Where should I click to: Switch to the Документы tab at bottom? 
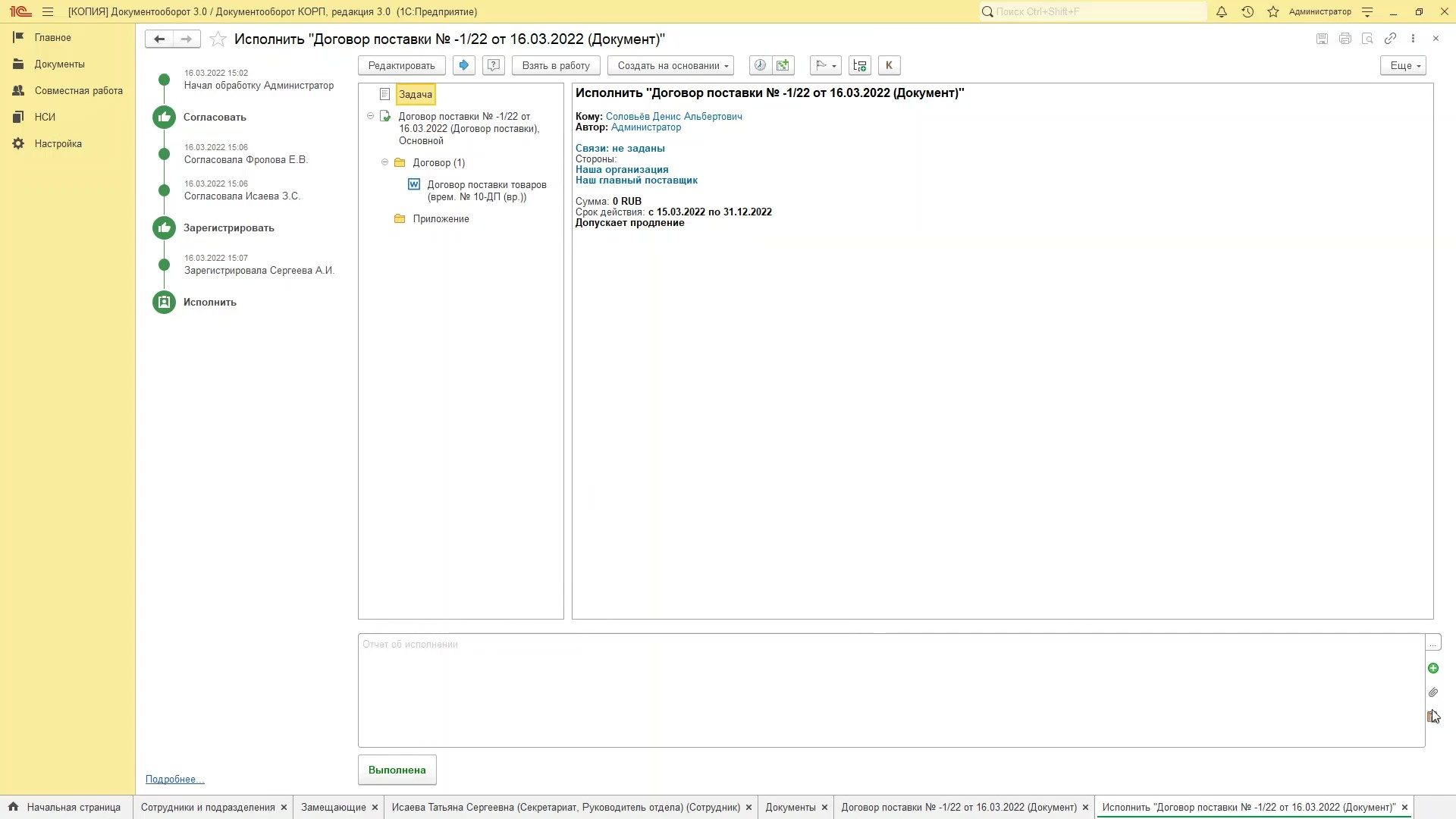click(x=790, y=807)
